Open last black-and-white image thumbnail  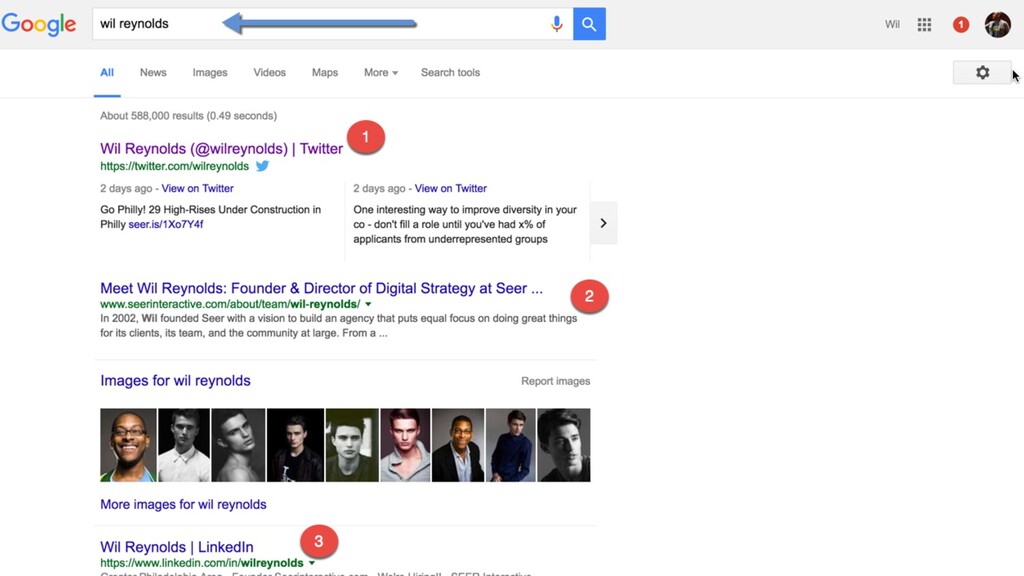click(564, 445)
